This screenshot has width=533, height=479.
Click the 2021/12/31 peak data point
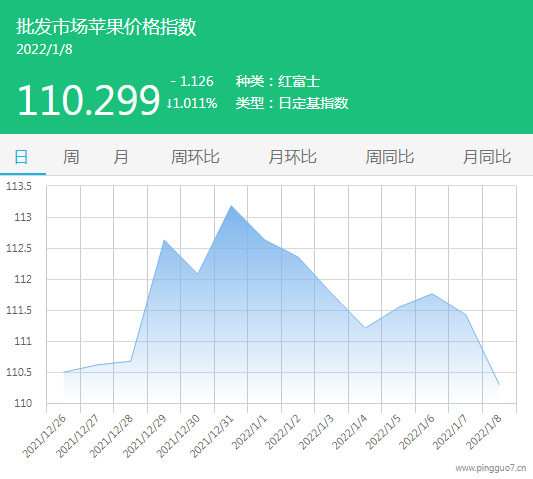pos(231,206)
